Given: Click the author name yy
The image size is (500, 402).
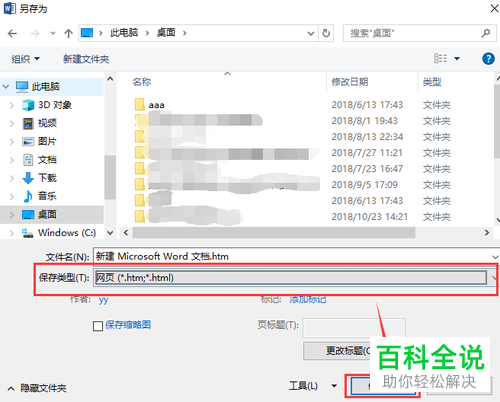Looking at the screenshot, I should (103, 300).
